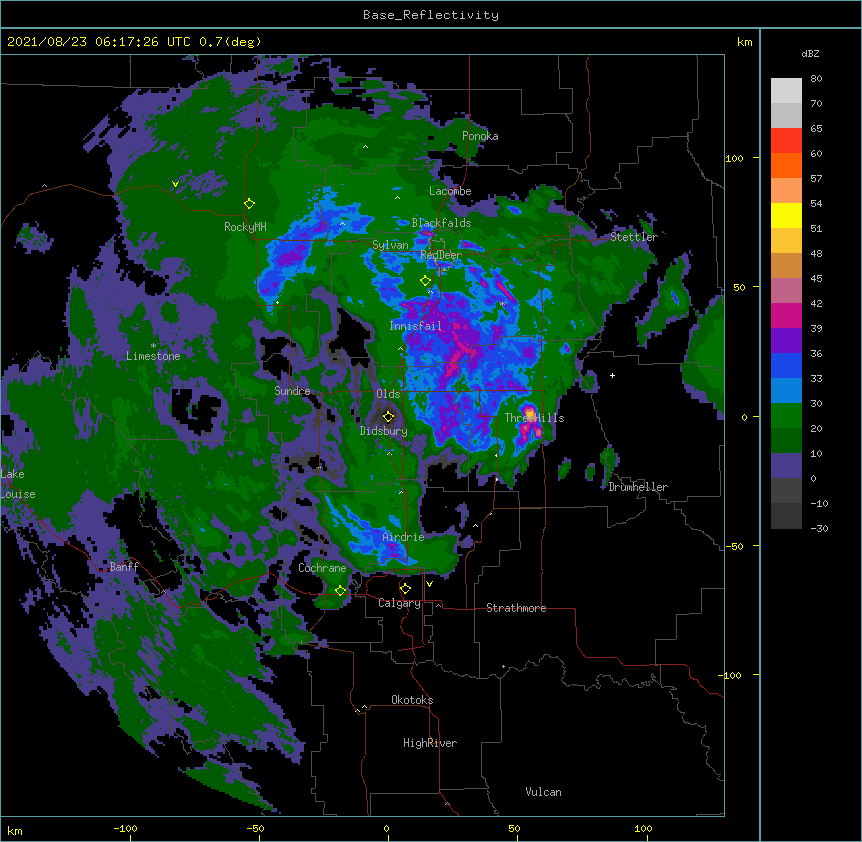Click the Didsbury town label
Image resolution: width=862 pixels, height=842 pixels.
384,431
